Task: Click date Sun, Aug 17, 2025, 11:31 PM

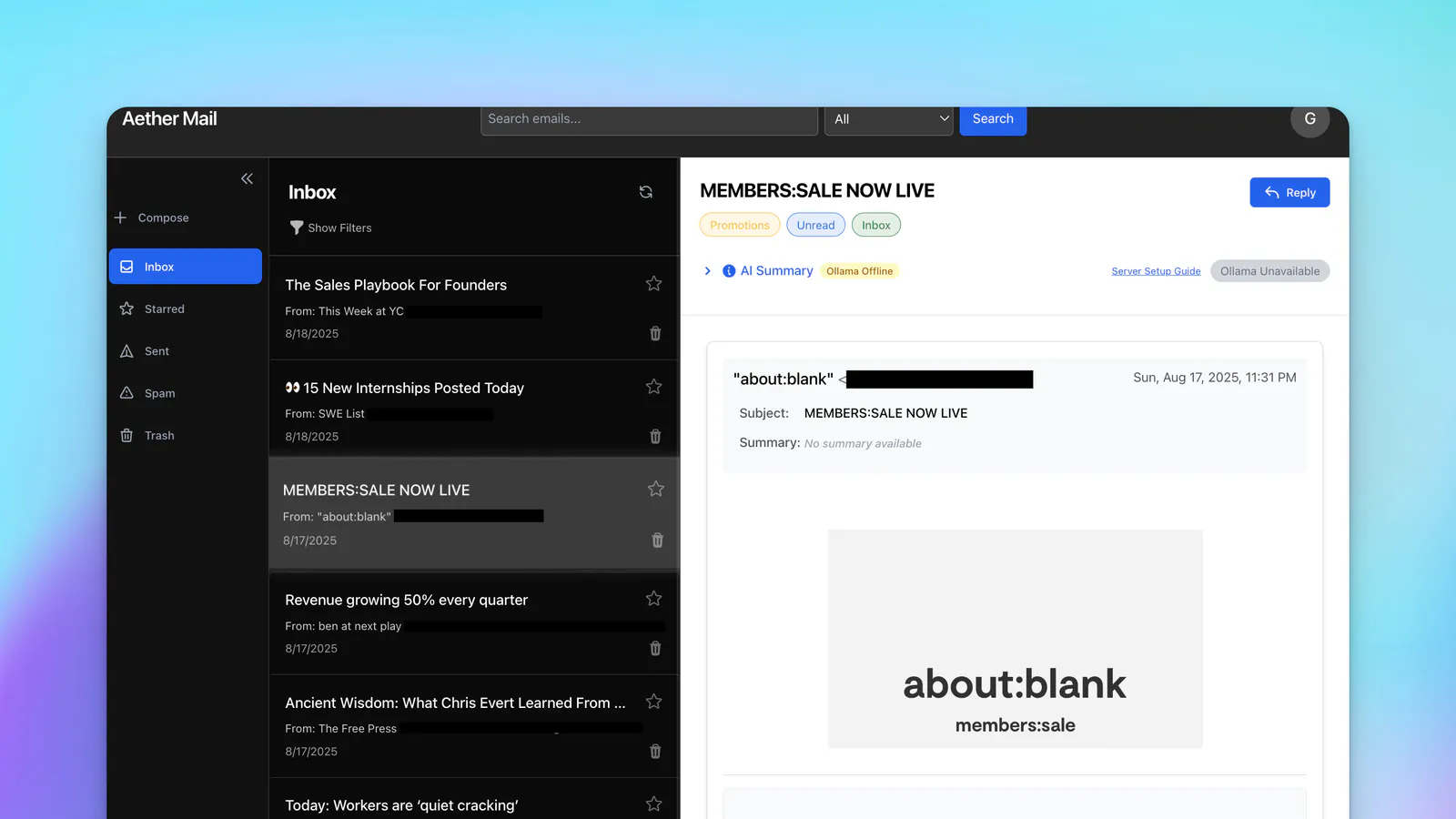Action: click(1215, 378)
